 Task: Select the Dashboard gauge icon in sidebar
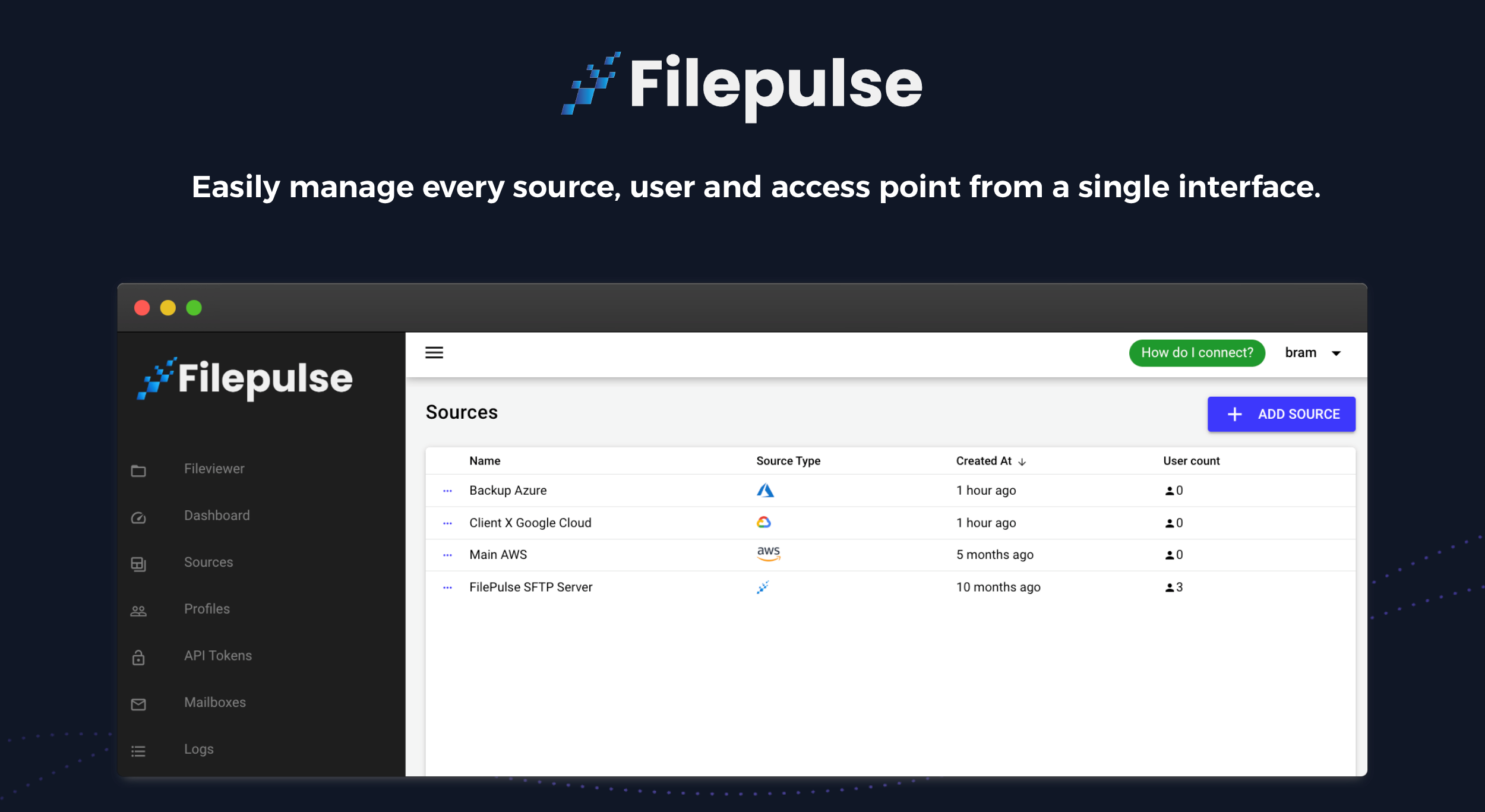pos(138,518)
